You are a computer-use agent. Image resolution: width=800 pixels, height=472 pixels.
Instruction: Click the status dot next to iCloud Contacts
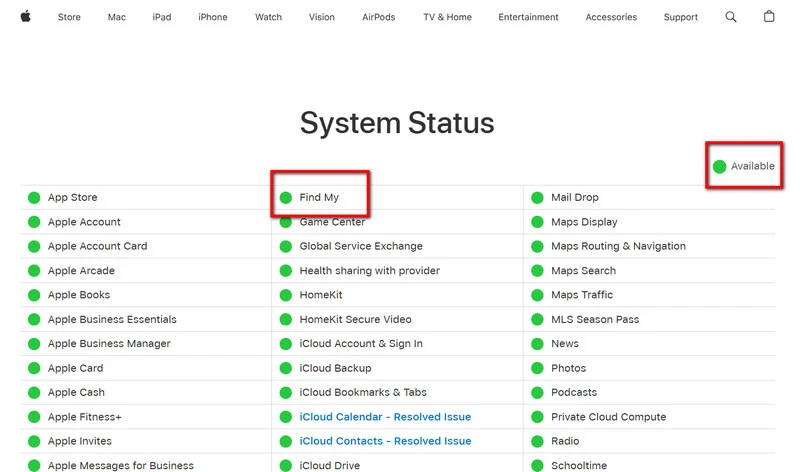pos(286,441)
